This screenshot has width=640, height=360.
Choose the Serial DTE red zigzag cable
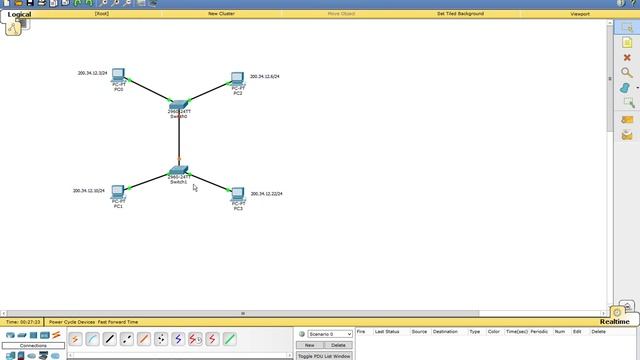tap(212, 339)
